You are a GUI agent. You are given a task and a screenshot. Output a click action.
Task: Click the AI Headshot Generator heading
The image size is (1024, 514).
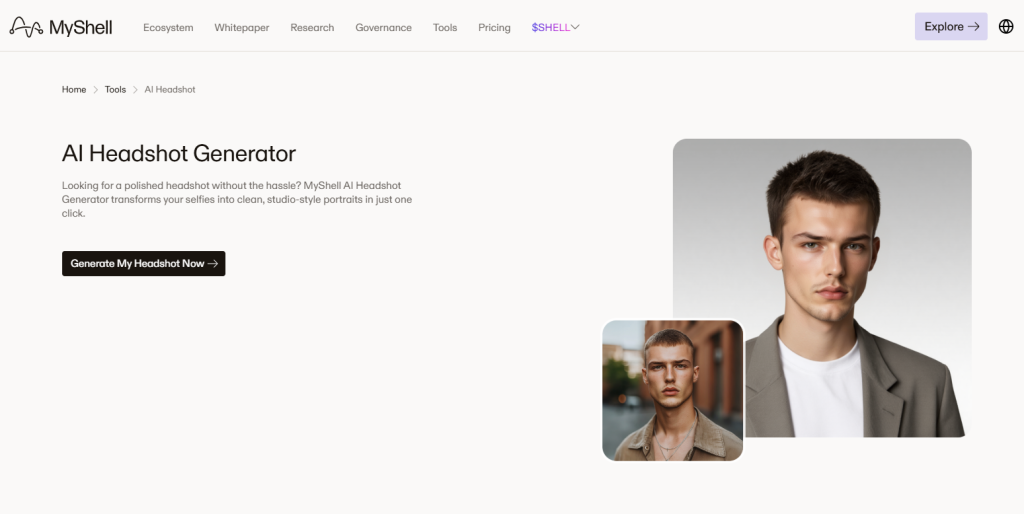tap(179, 154)
